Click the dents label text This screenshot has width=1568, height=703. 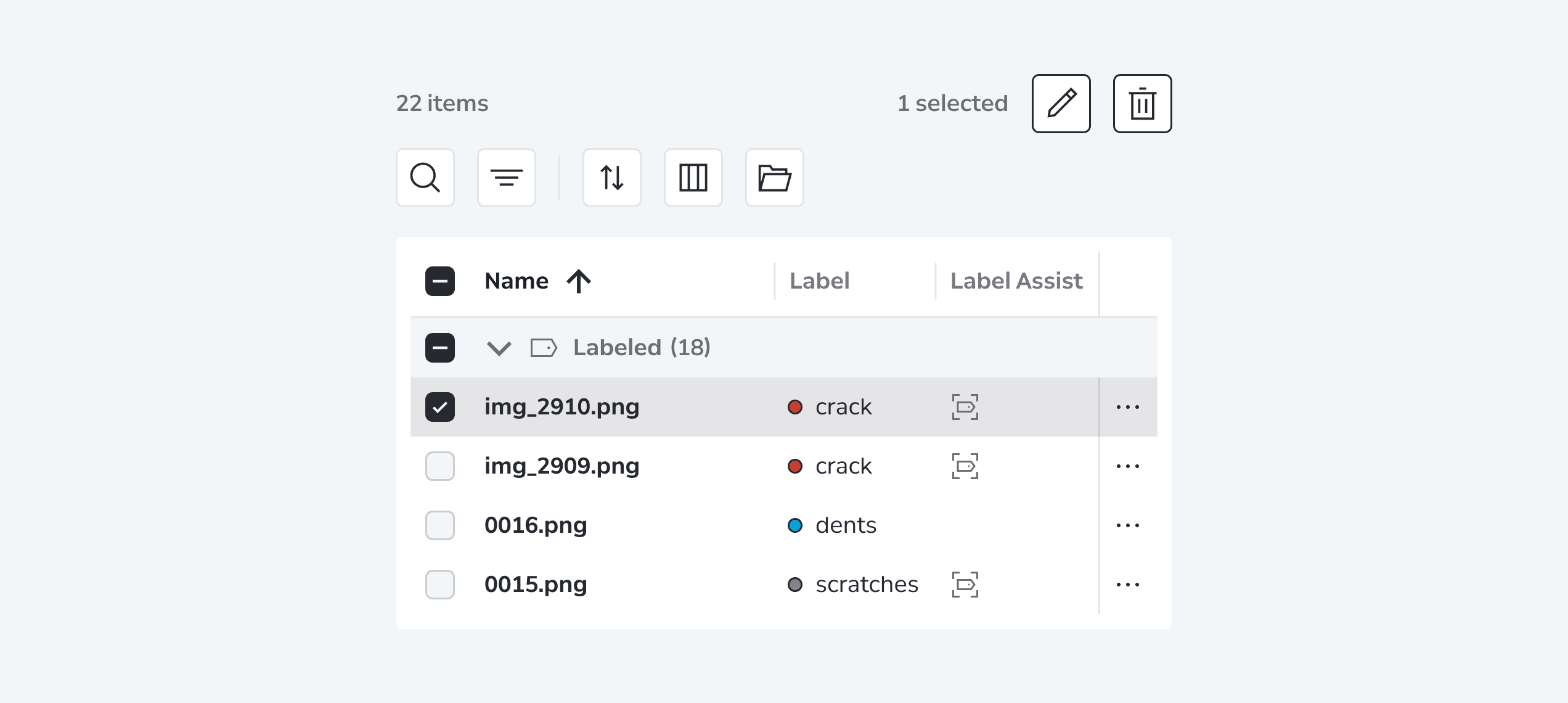tap(846, 525)
